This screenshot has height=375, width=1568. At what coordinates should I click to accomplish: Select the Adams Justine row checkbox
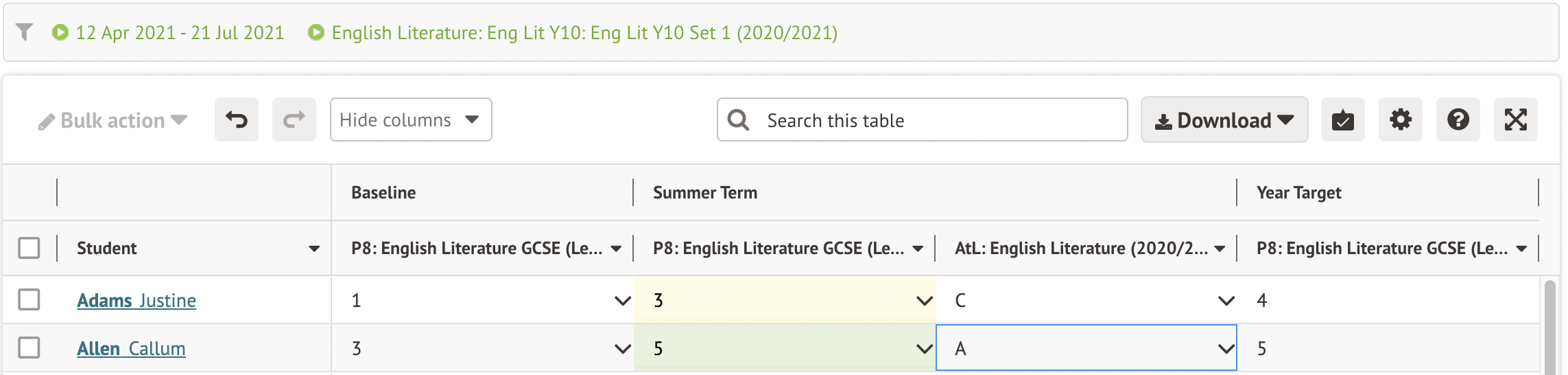coord(29,299)
